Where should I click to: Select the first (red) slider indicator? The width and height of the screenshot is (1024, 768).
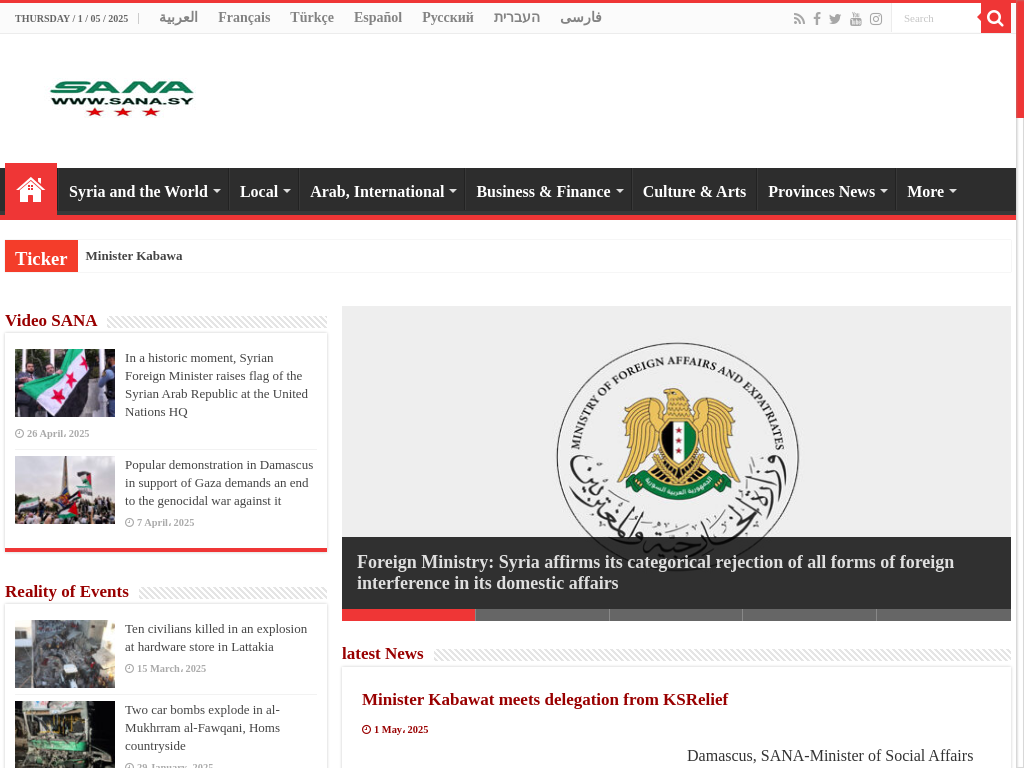[409, 615]
